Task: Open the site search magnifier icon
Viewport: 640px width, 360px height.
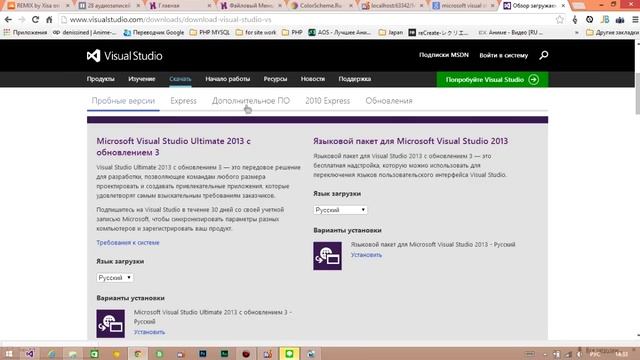Action: pyautogui.click(x=543, y=55)
